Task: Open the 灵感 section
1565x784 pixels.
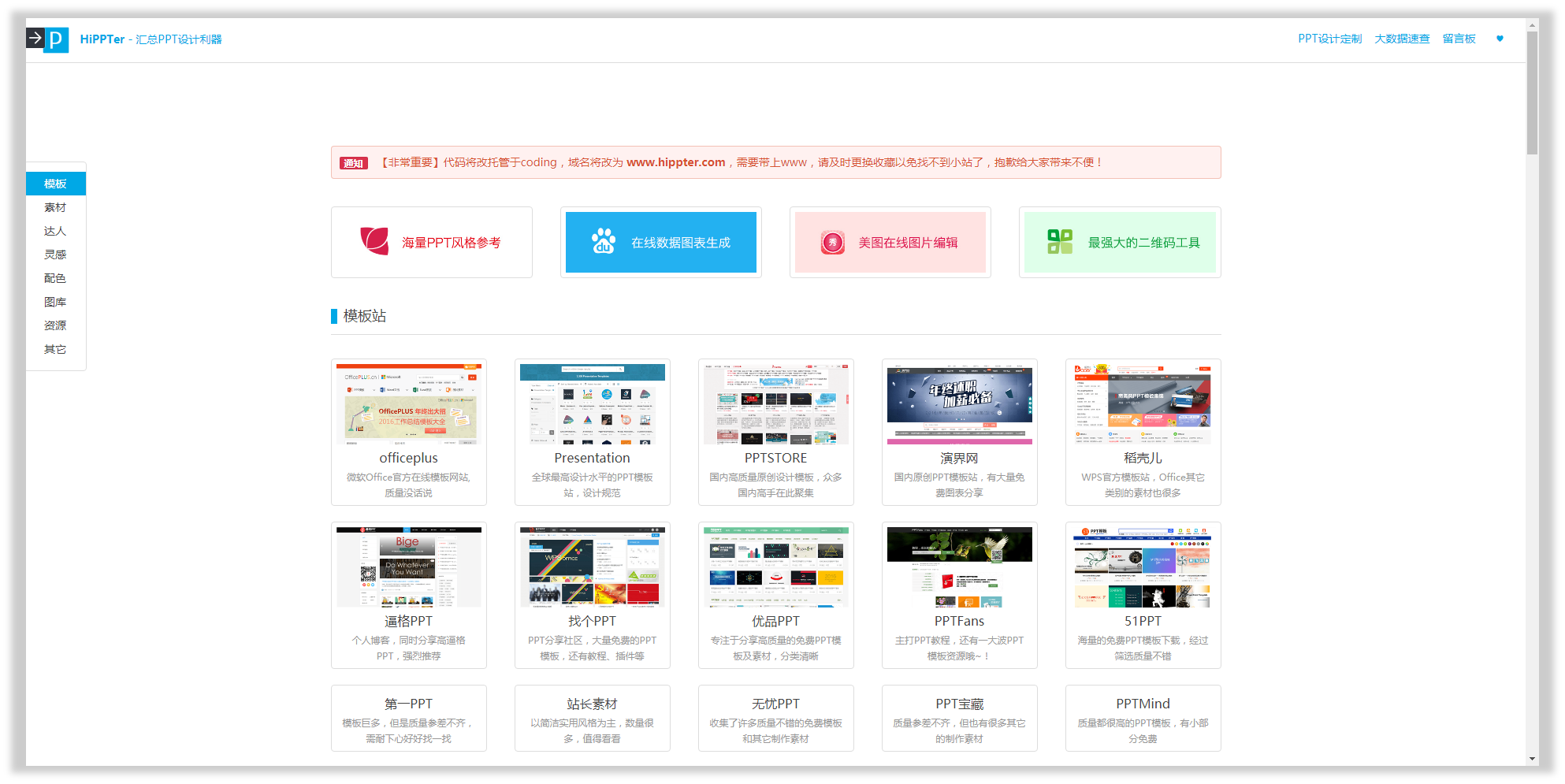Action: (55, 254)
